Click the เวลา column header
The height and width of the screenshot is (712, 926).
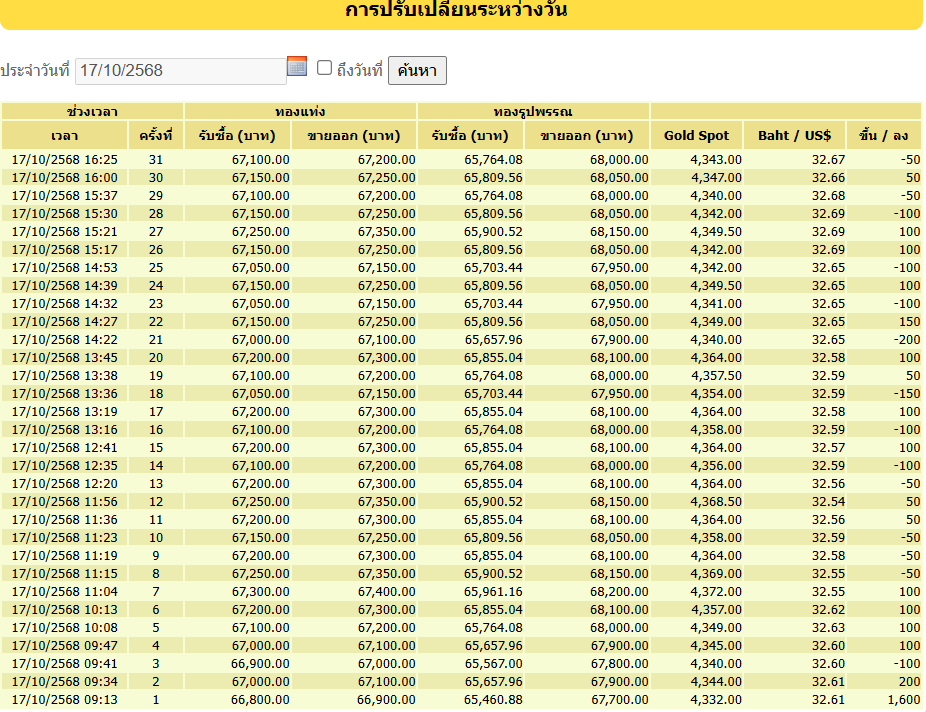pos(64,136)
